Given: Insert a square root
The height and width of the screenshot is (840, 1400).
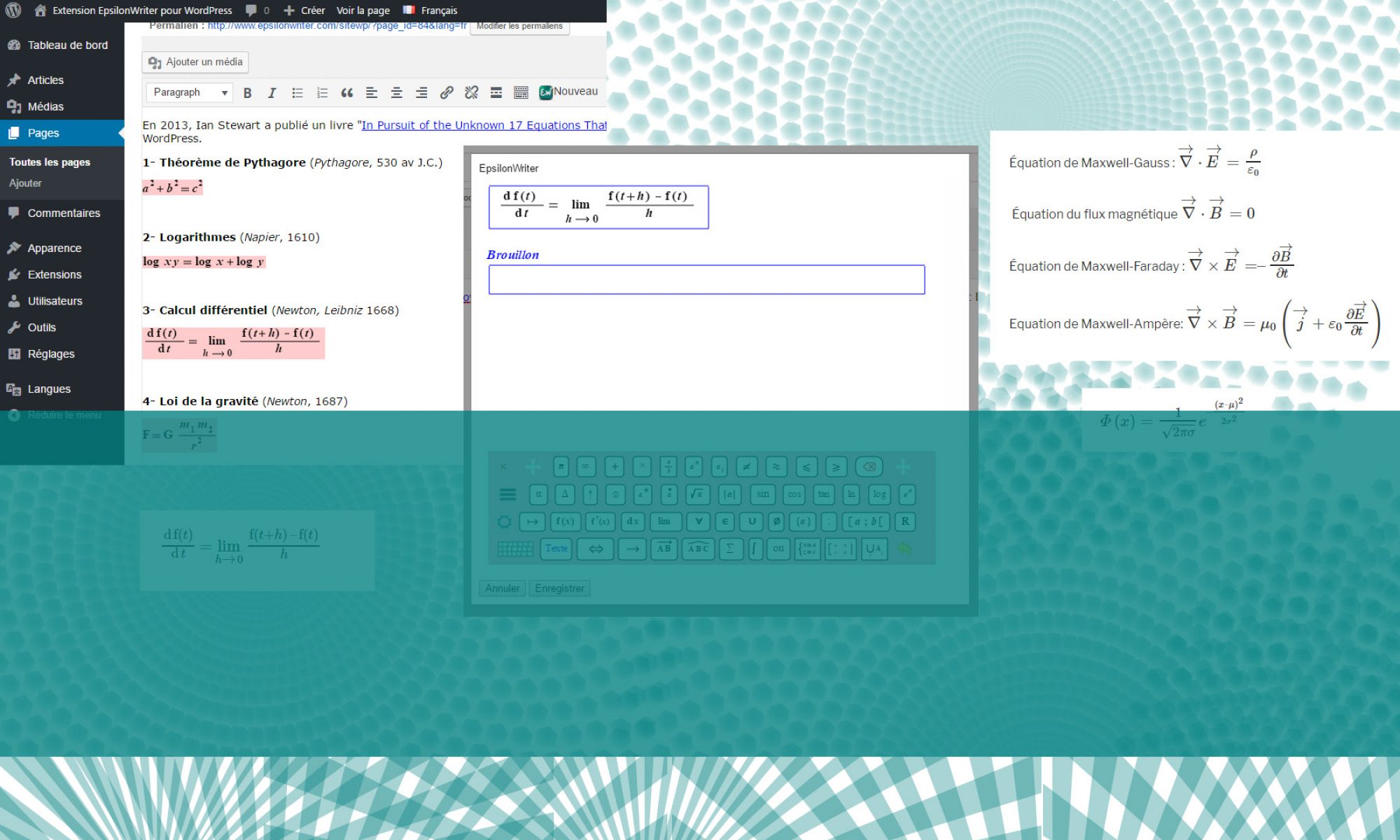Looking at the screenshot, I should (696, 494).
